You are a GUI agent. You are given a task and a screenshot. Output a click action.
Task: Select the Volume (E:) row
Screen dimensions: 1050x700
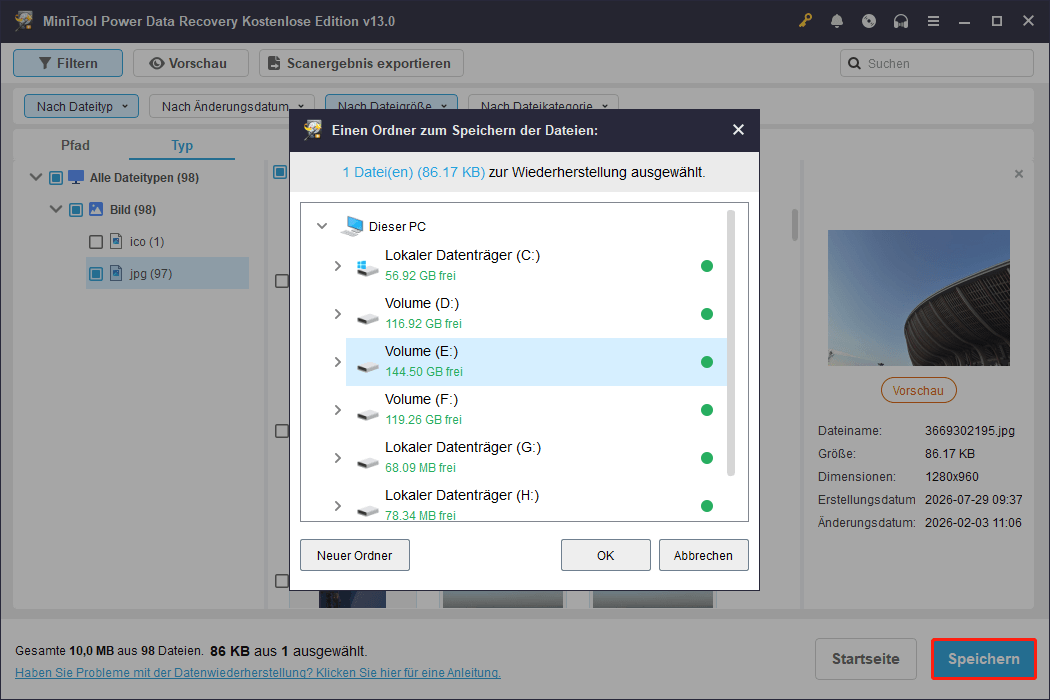pos(536,362)
